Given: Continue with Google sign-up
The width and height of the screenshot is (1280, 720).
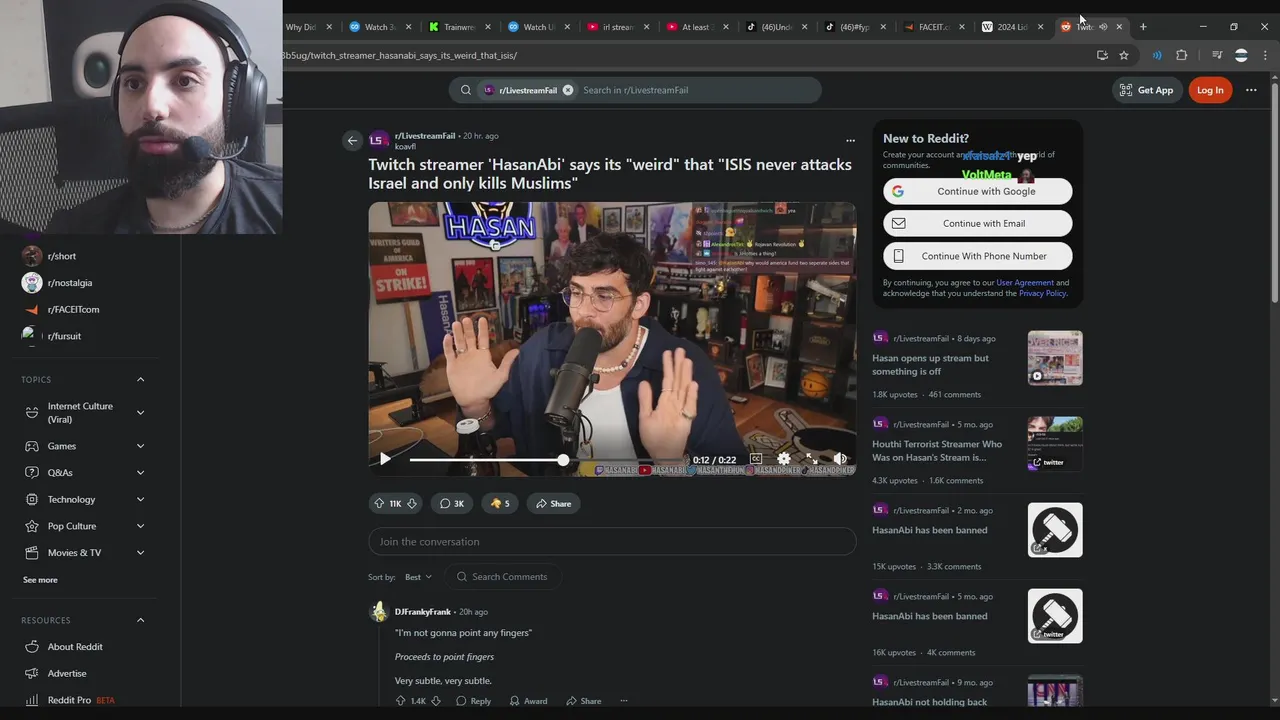Looking at the screenshot, I should [978, 191].
